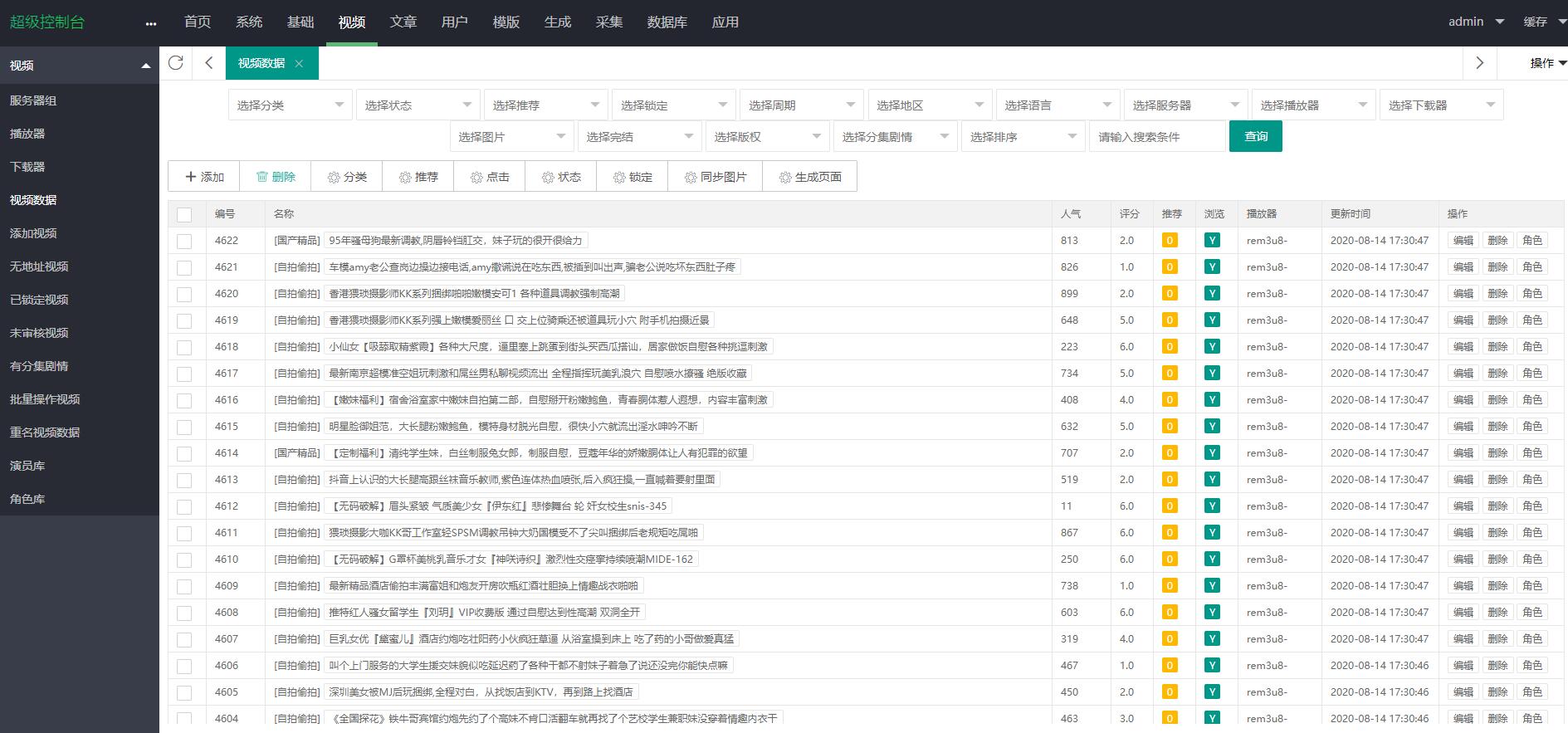Click the 生成页面 toolbar button
1568x733 pixels.
(x=809, y=177)
